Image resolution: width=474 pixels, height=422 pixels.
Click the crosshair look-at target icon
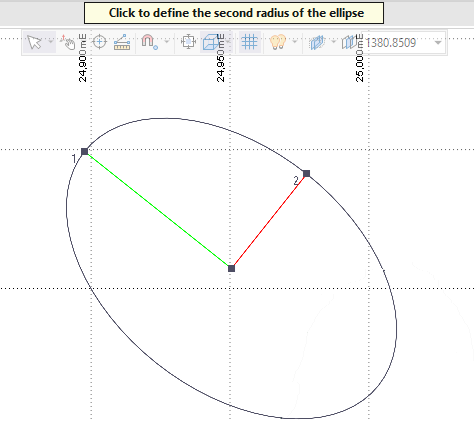99,42
